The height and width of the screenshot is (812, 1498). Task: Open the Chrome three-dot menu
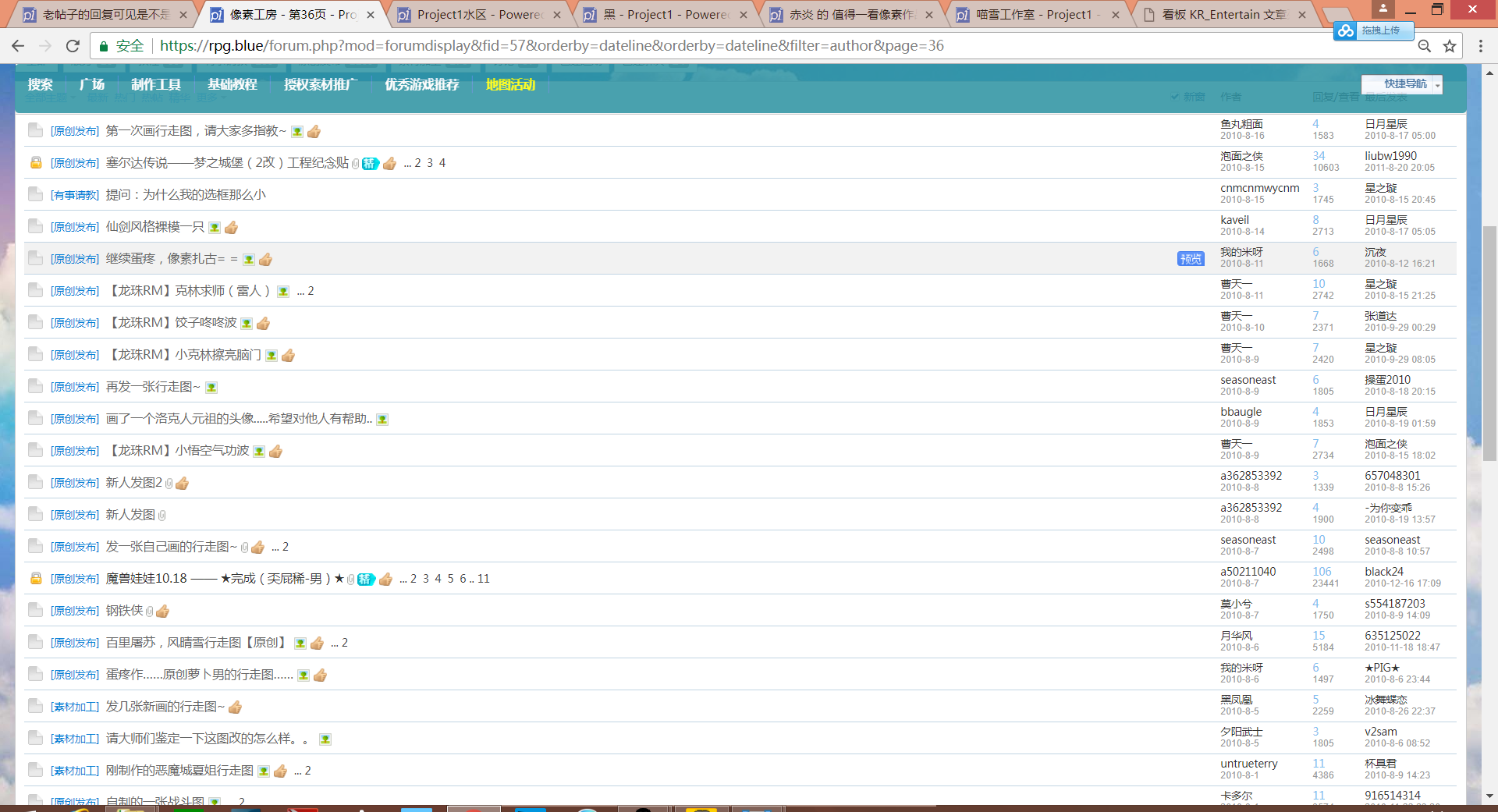tap(1481, 46)
